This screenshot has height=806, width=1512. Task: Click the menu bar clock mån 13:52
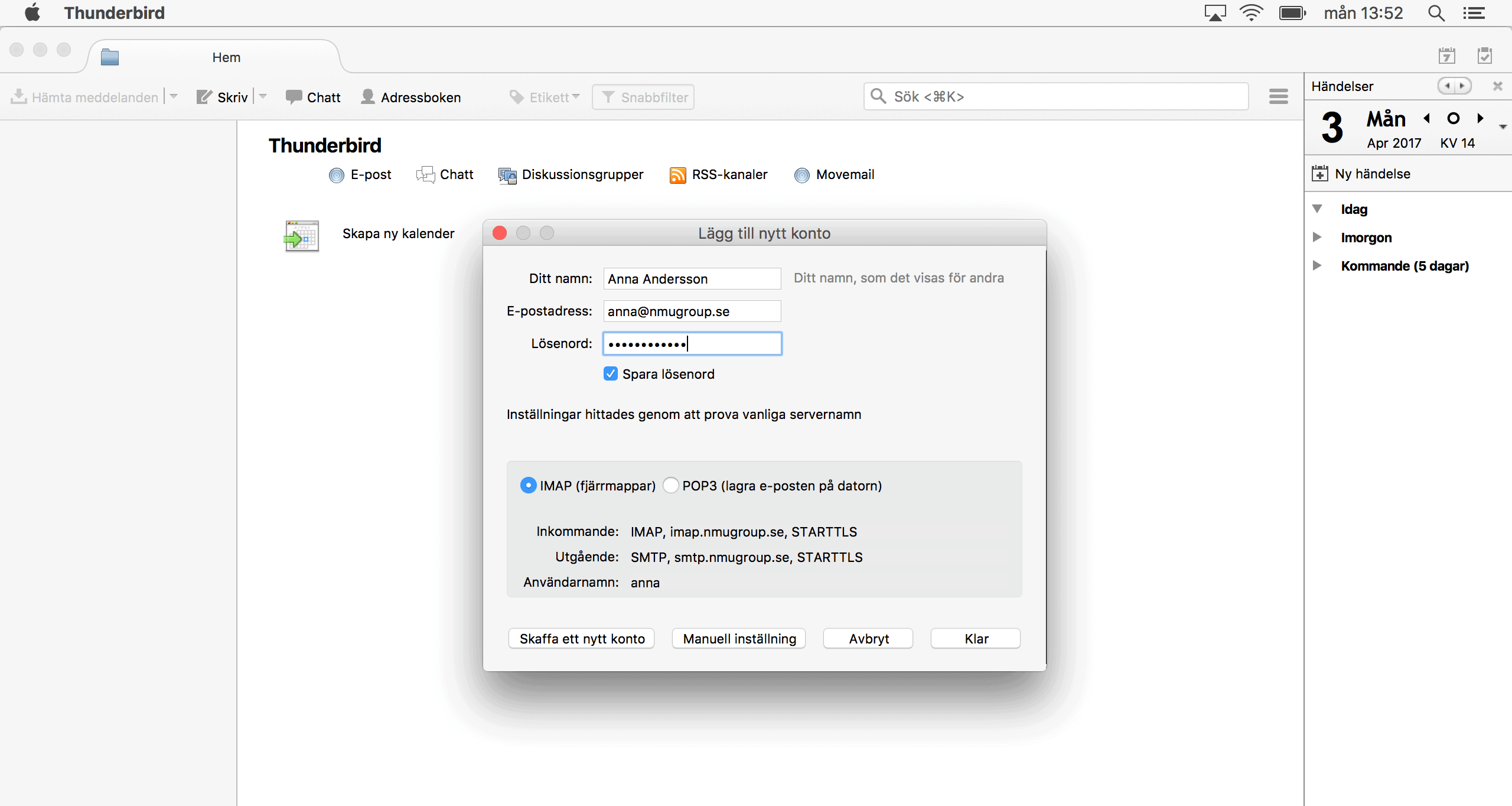[x=1363, y=12]
